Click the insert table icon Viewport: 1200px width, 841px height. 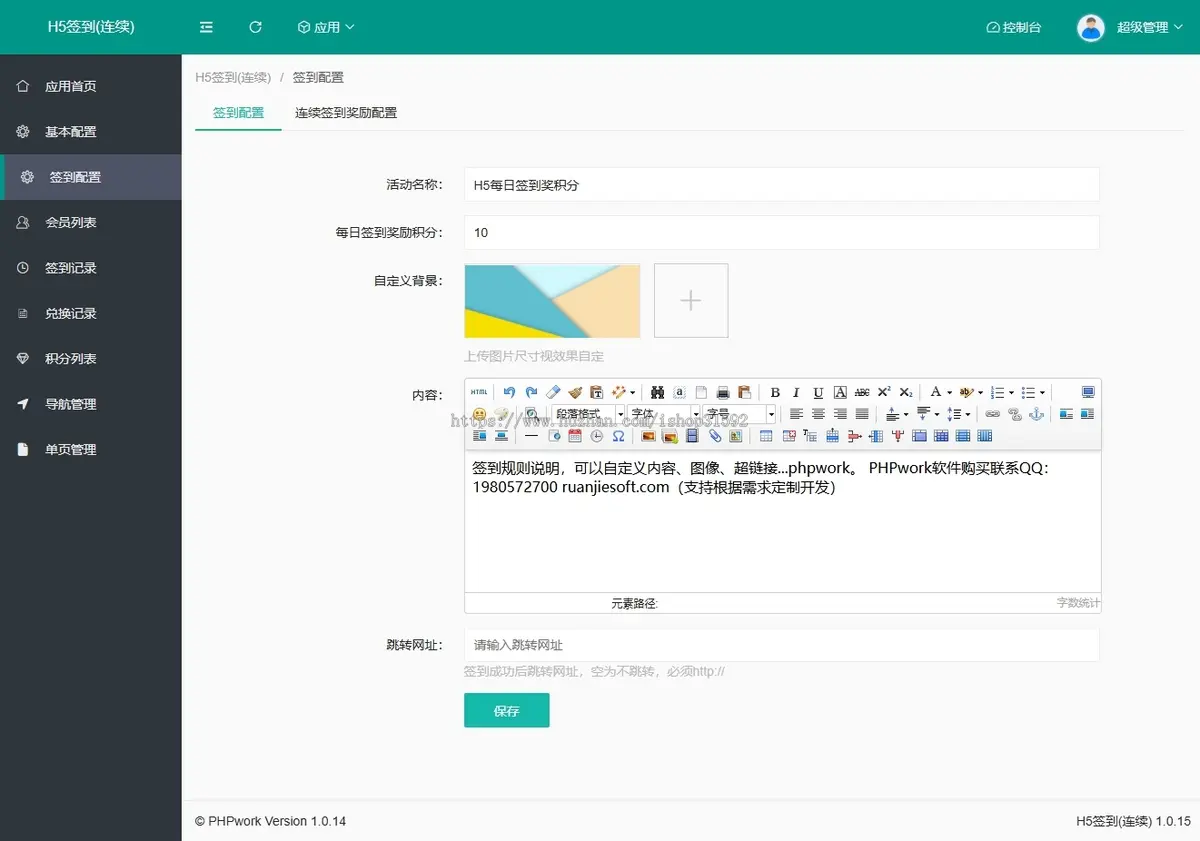pos(766,436)
